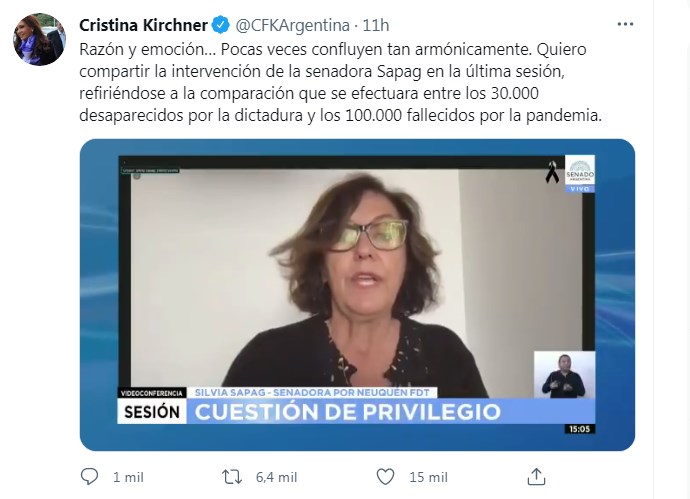The width and height of the screenshot is (690, 499).
Task: Click the 6,4 mil retweets count
Action: click(x=276, y=477)
